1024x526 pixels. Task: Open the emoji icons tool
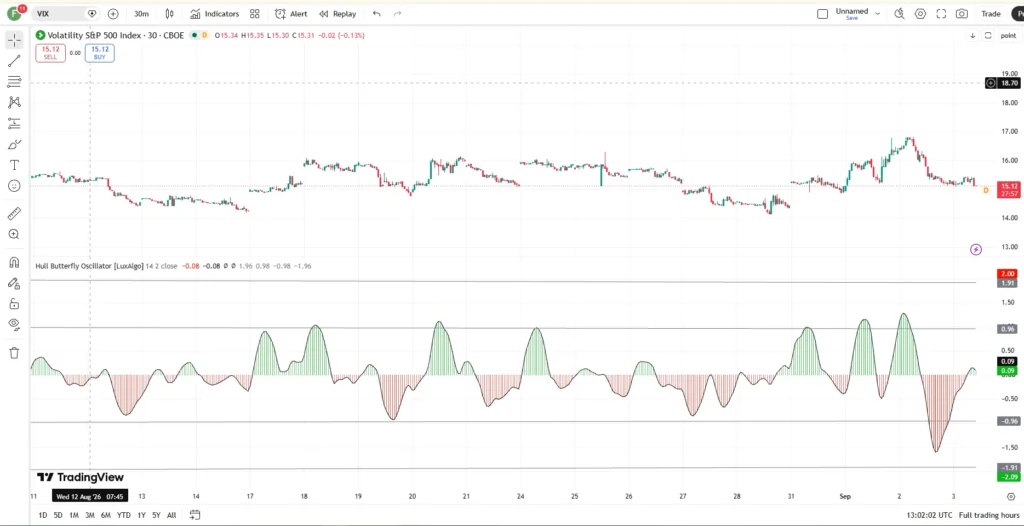click(x=14, y=186)
